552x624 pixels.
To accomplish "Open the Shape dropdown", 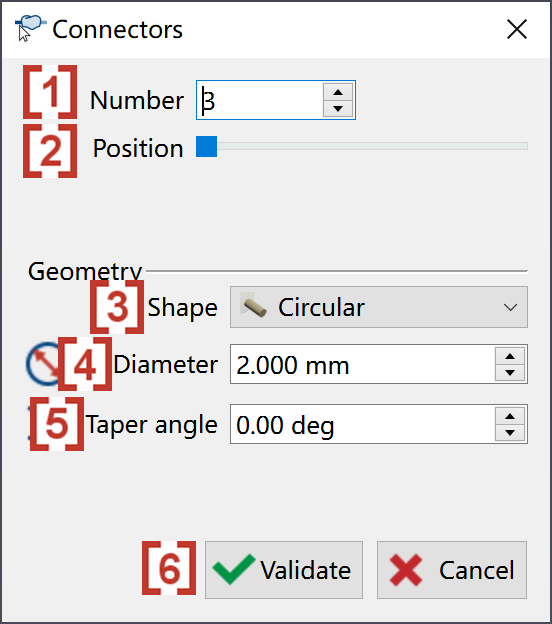I will tap(379, 307).
